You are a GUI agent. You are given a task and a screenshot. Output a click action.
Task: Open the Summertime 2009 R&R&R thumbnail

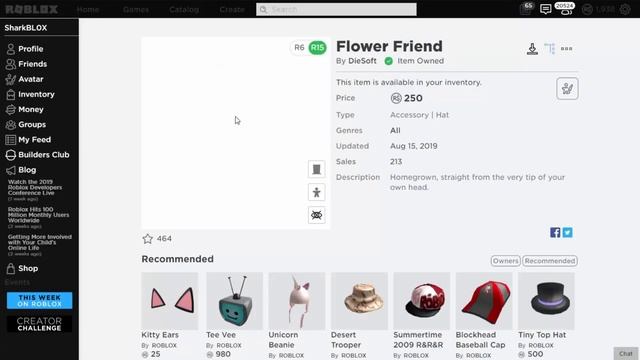coord(422,301)
